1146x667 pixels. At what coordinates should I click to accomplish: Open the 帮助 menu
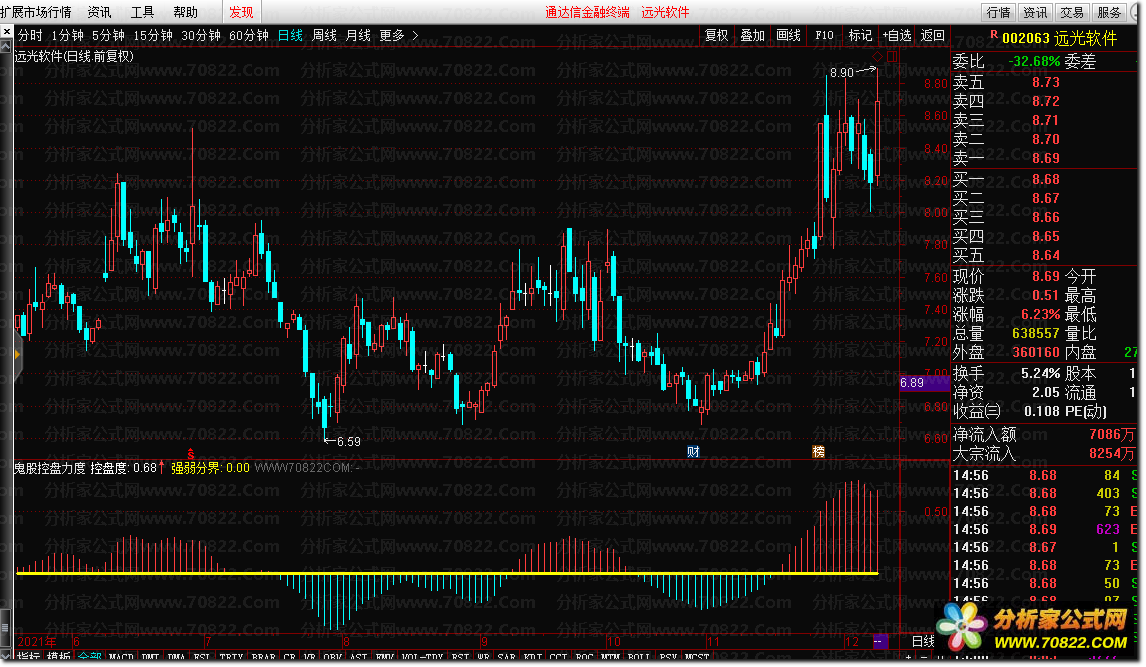click(x=185, y=12)
